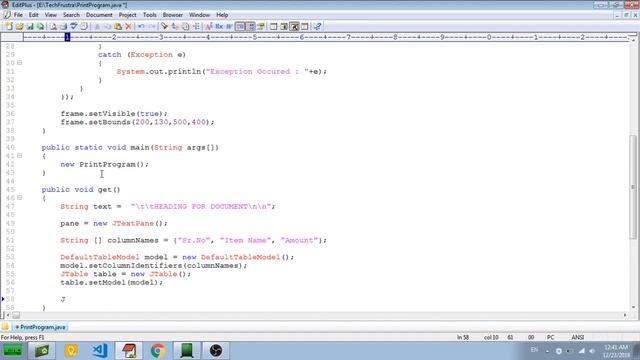Click the 'ln 58' status bar entry
This screenshot has width=640, height=360.
coord(463,338)
